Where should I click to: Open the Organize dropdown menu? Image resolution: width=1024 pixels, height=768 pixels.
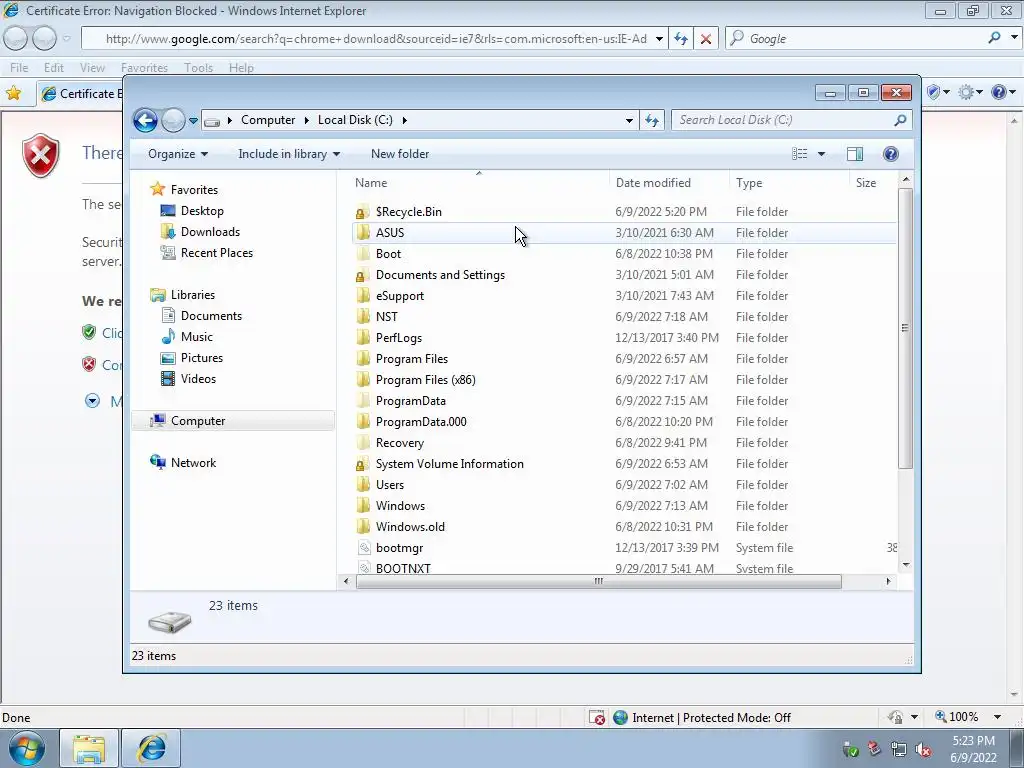point(178,154)
